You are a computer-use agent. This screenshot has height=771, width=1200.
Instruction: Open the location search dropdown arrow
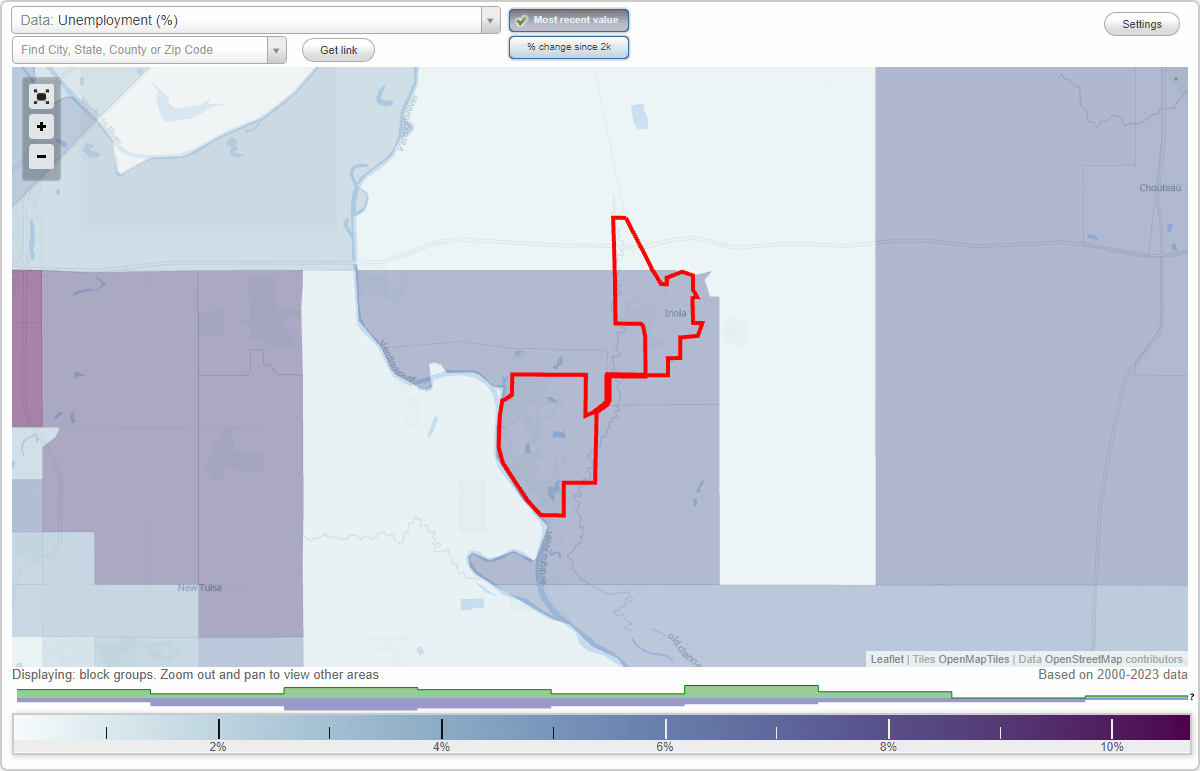click(277, 50)
